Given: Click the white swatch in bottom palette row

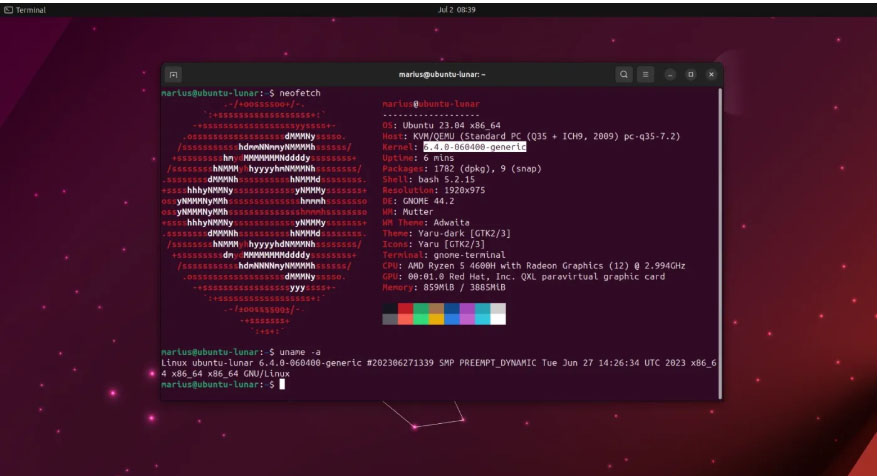Looking at the screenshot, I should [x=498, y=319].
